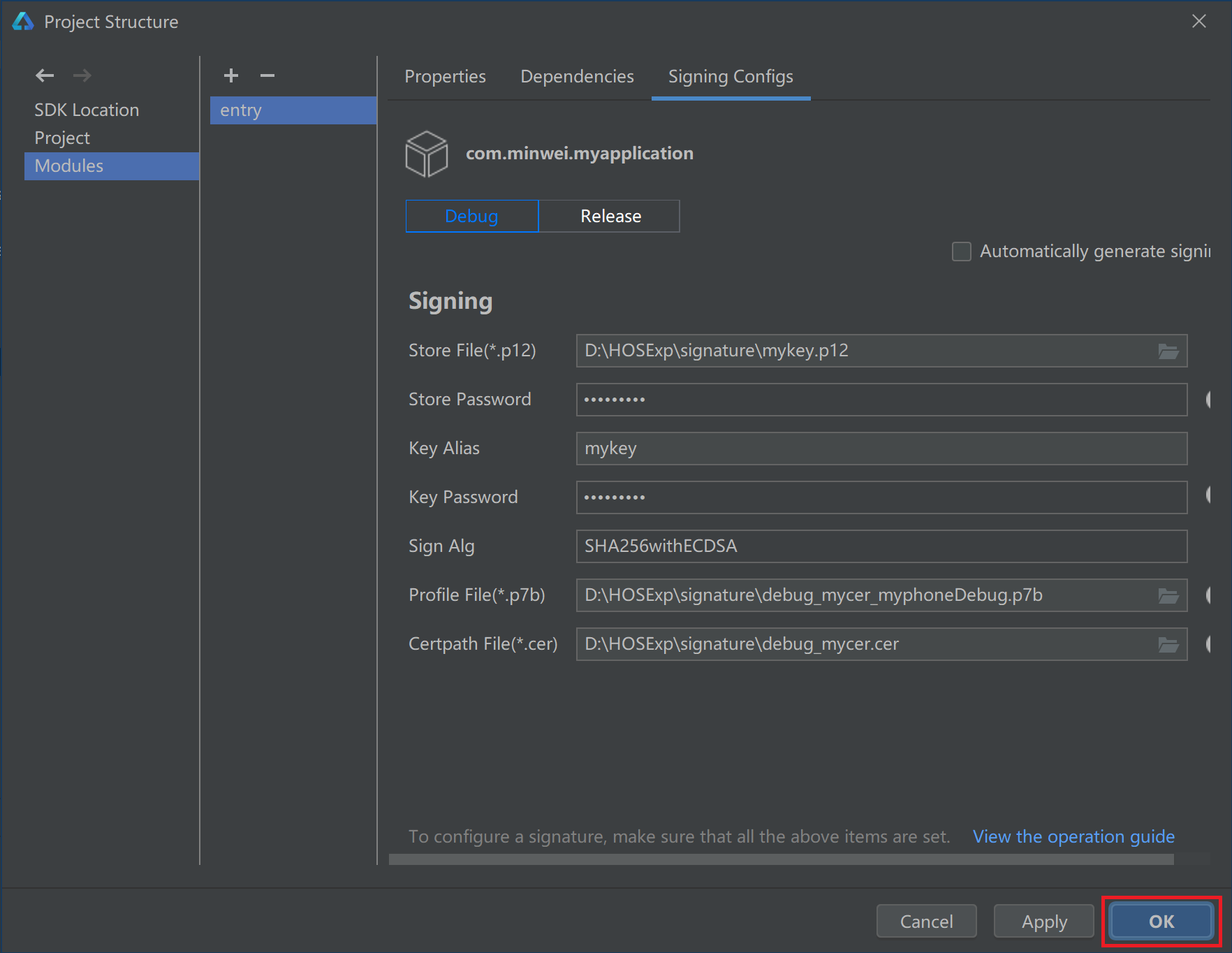Select Project in sidebar
The image size is (1232, 953).
point(112,138)
